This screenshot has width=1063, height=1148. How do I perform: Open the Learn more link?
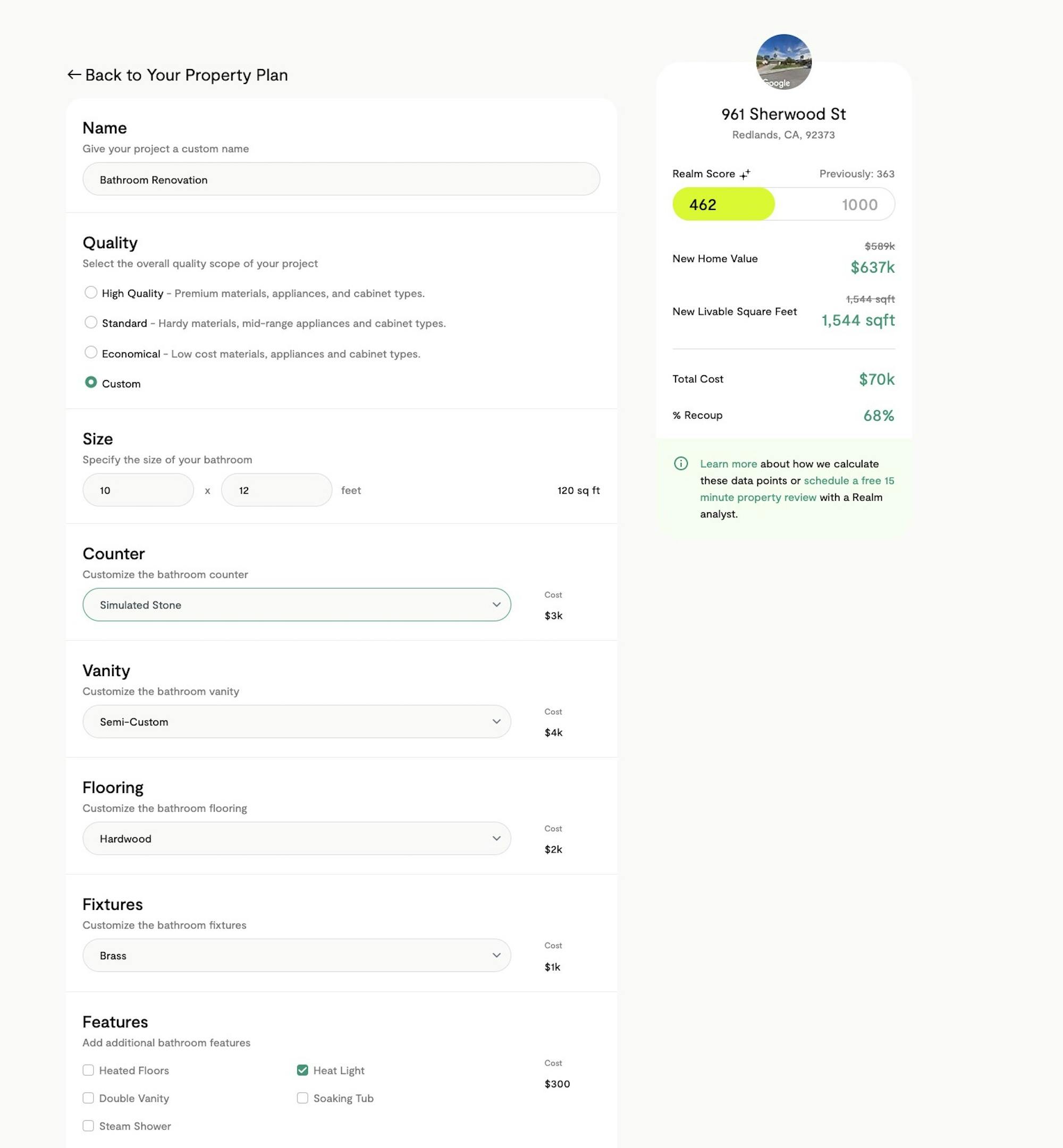[728, 463]
